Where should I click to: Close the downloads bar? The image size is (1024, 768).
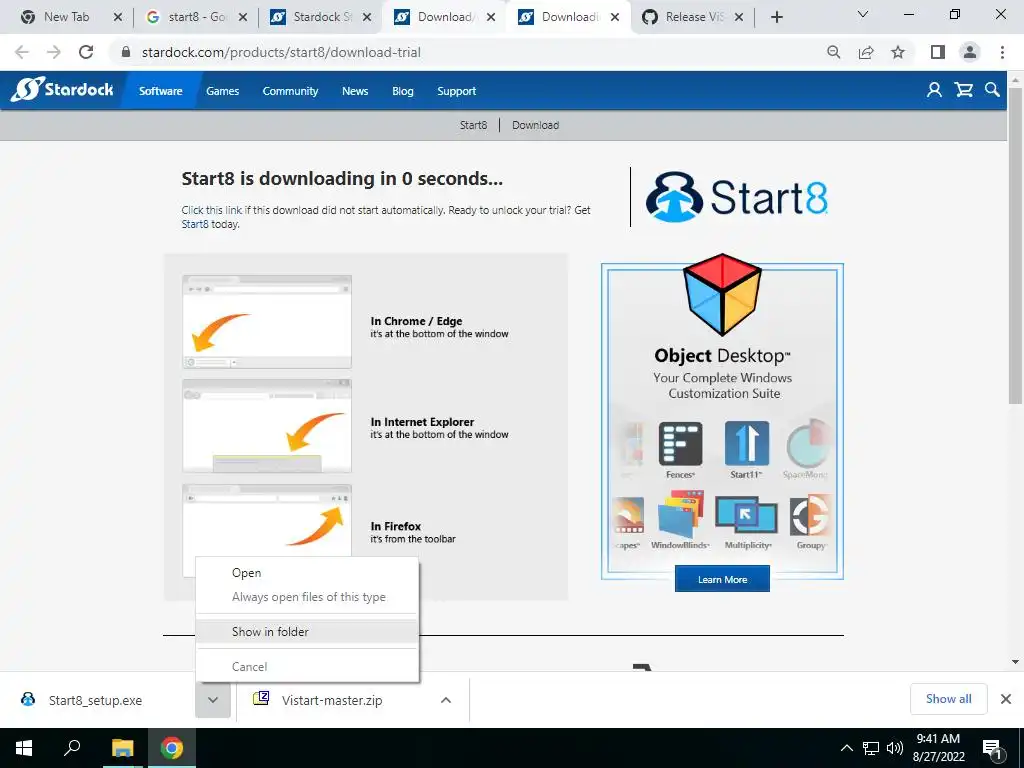point(1006,699)
